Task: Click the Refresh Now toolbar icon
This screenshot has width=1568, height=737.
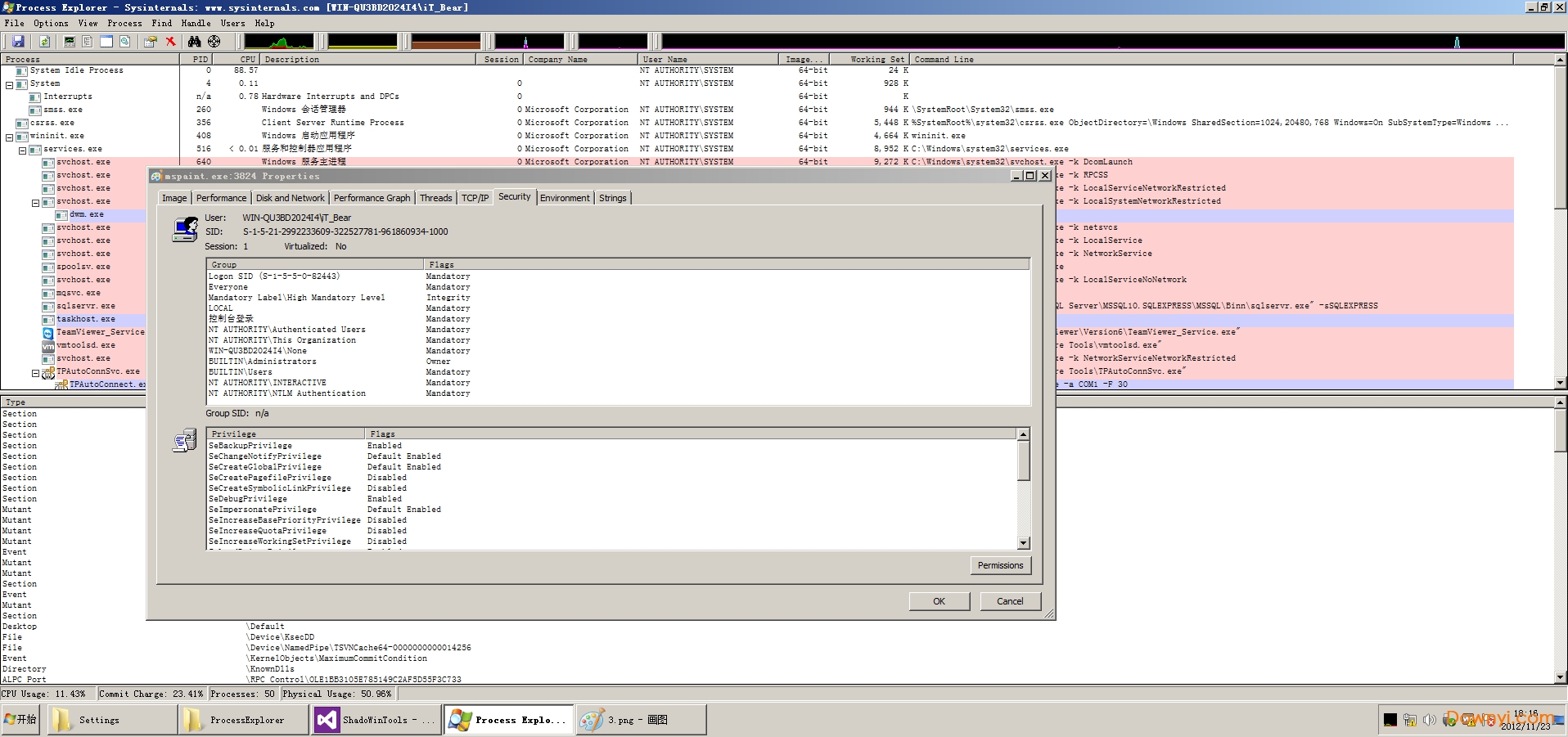Action: pyautogui.click(x=45, y=41)
